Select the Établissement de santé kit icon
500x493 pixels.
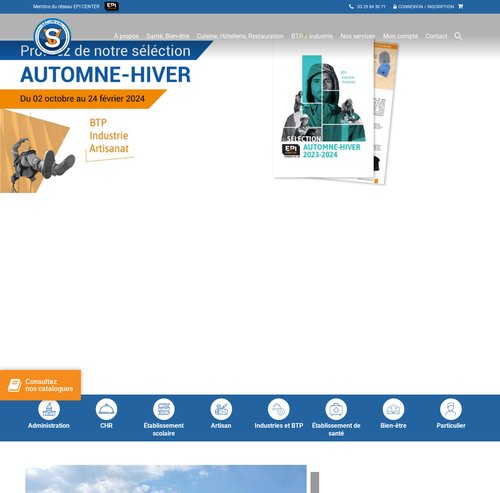(x=336, y=409)
